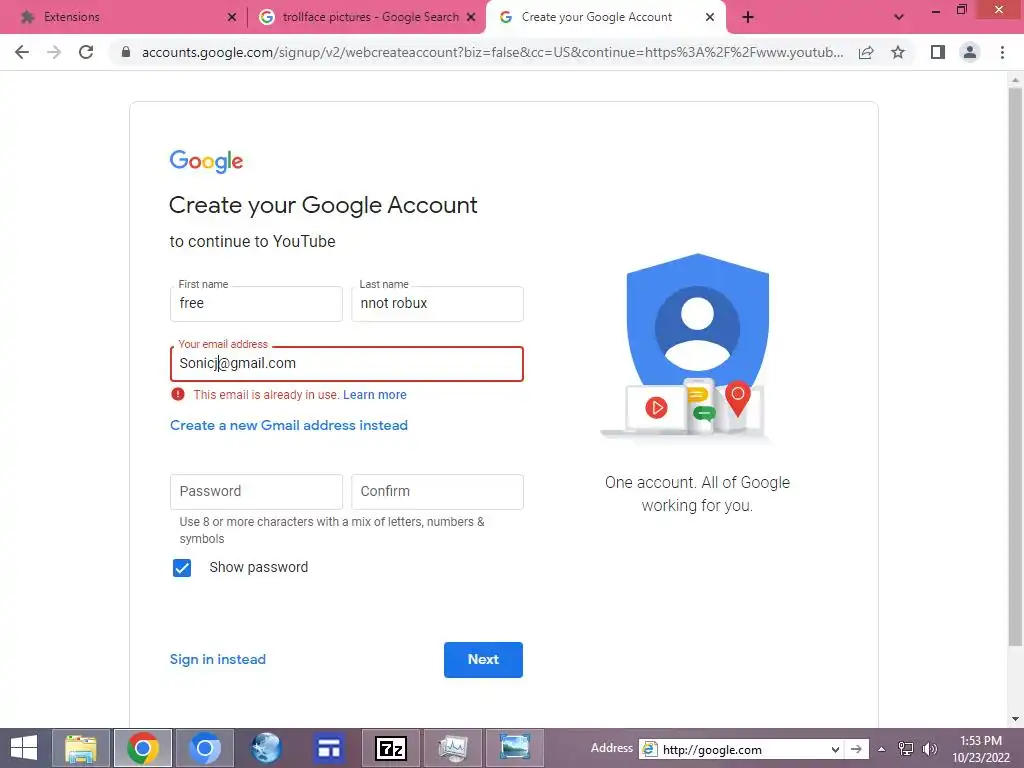Click Sign in instead link
Screen dimensions: 1024x768
pos(217,660)
